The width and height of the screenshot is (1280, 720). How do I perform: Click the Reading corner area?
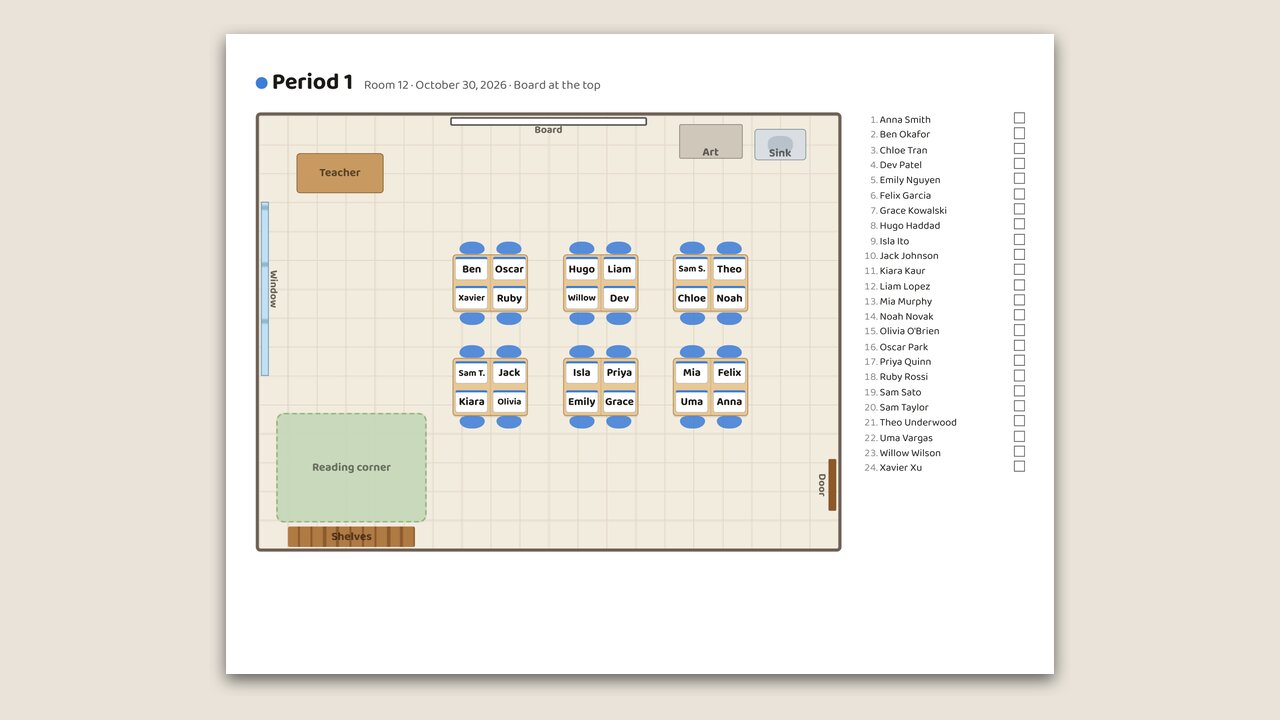(x=351, y=468)
